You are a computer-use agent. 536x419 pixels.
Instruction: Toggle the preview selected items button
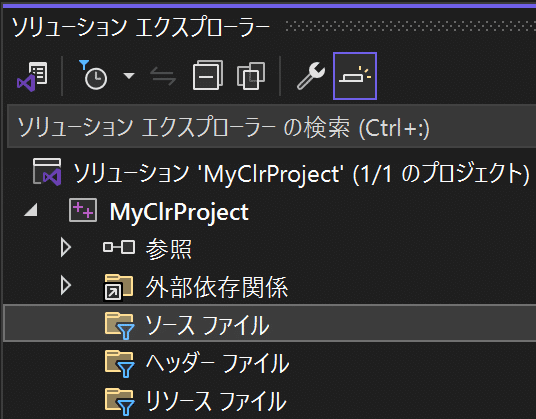[355, 76]
